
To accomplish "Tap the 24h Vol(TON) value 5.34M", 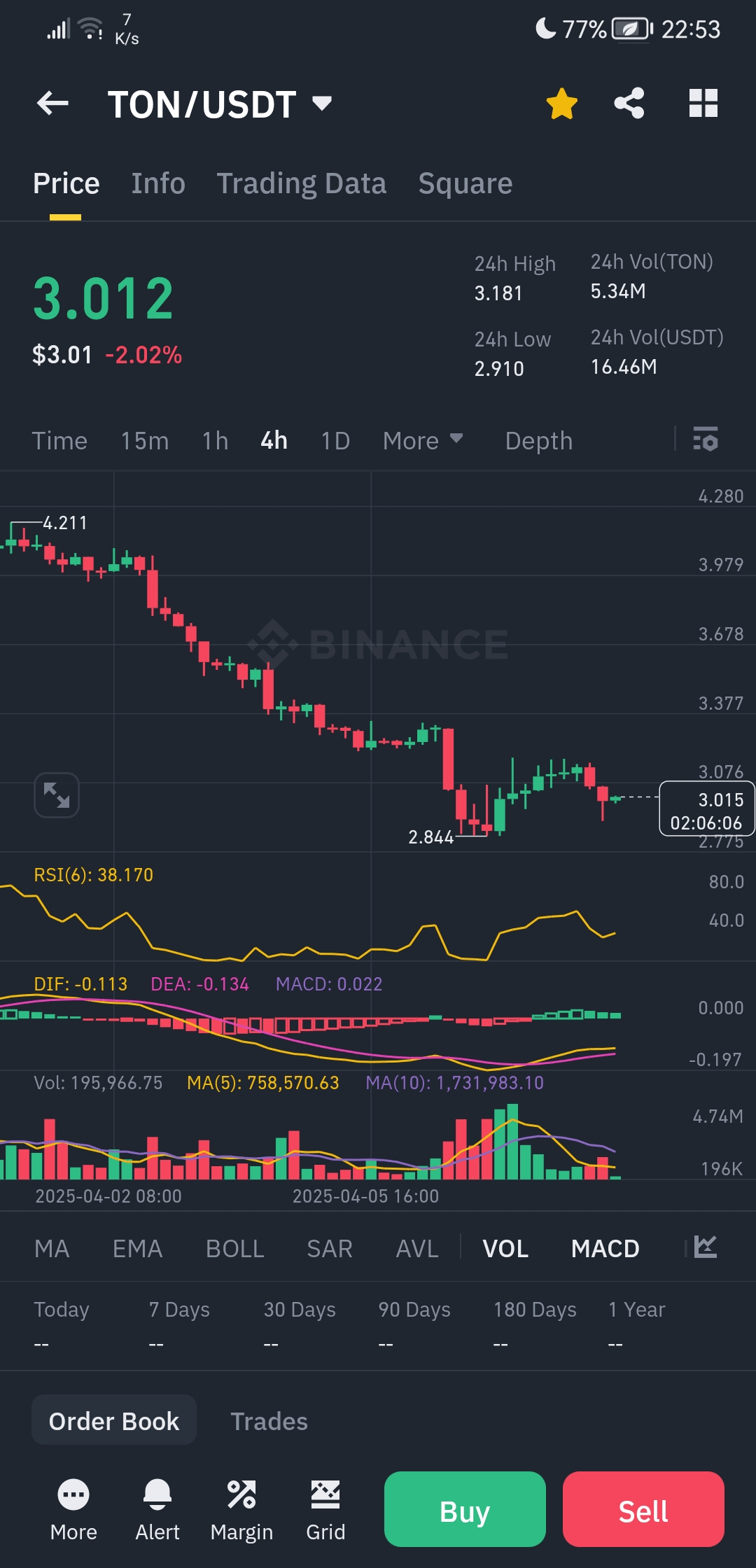I will pyautogui.click(x=618, y=291).
